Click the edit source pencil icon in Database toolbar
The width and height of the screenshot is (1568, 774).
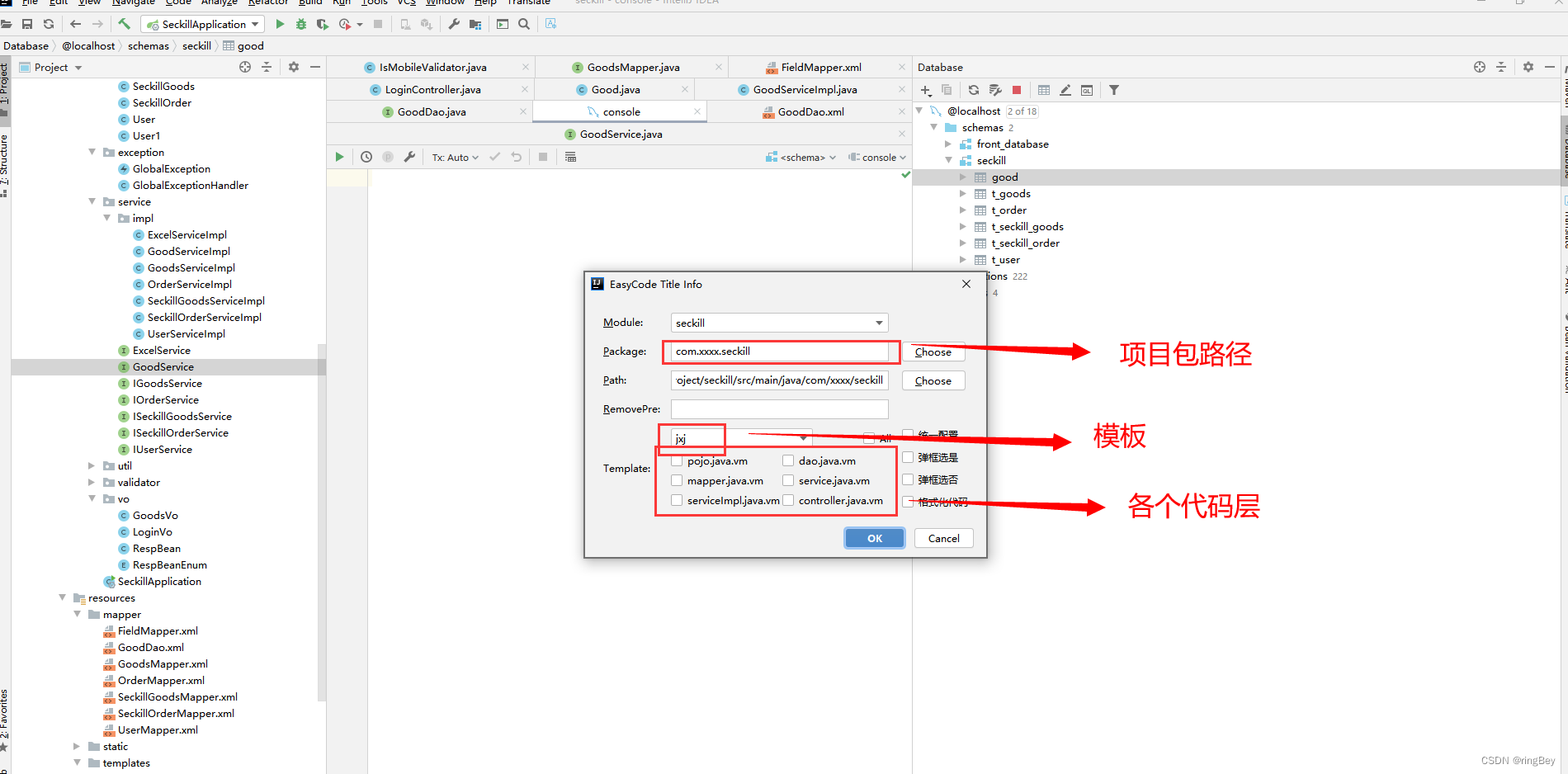click(1065, 90)
